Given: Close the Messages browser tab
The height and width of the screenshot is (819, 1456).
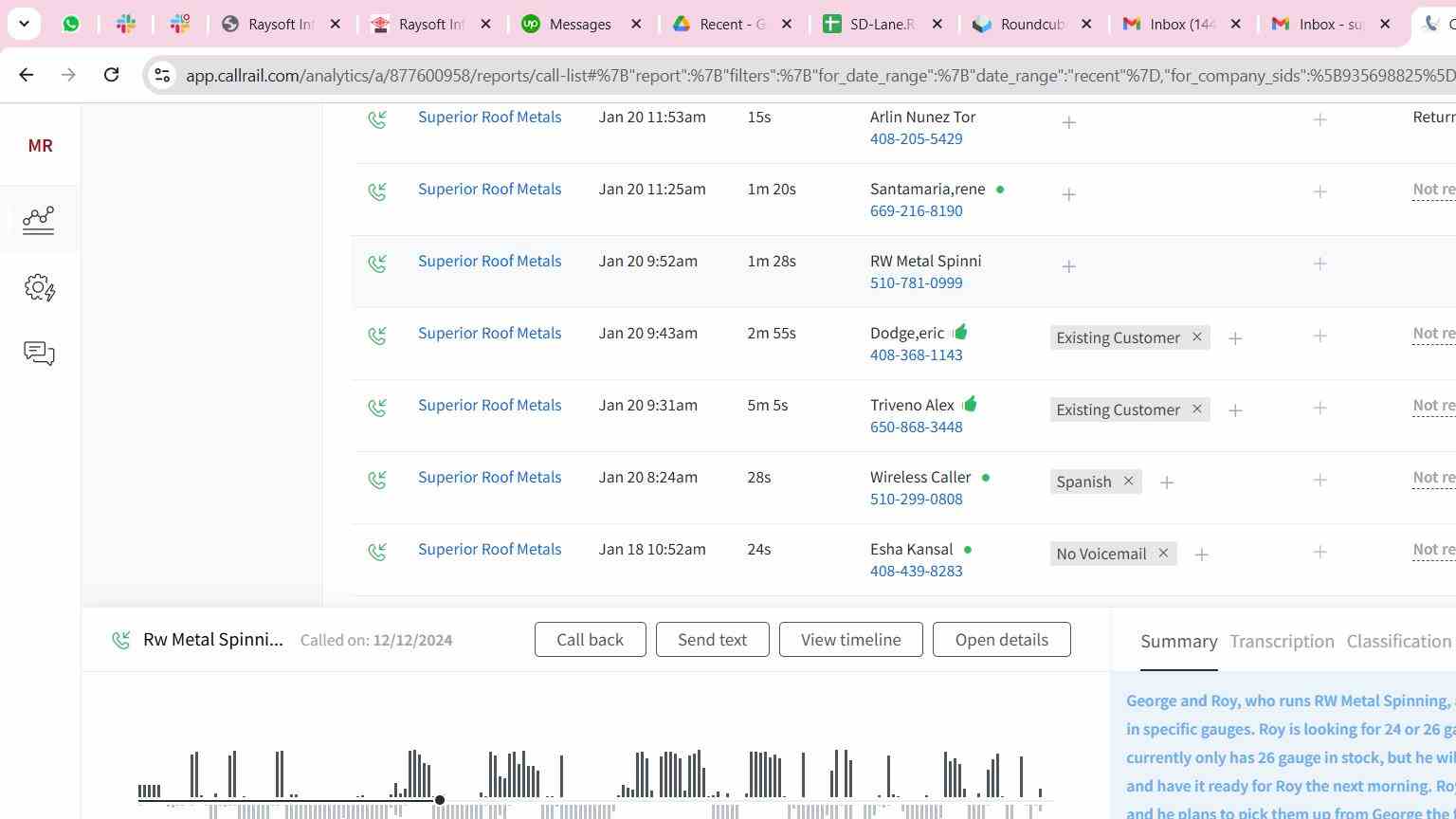Looking at the screenshot, I should click(x=637, y=24).
